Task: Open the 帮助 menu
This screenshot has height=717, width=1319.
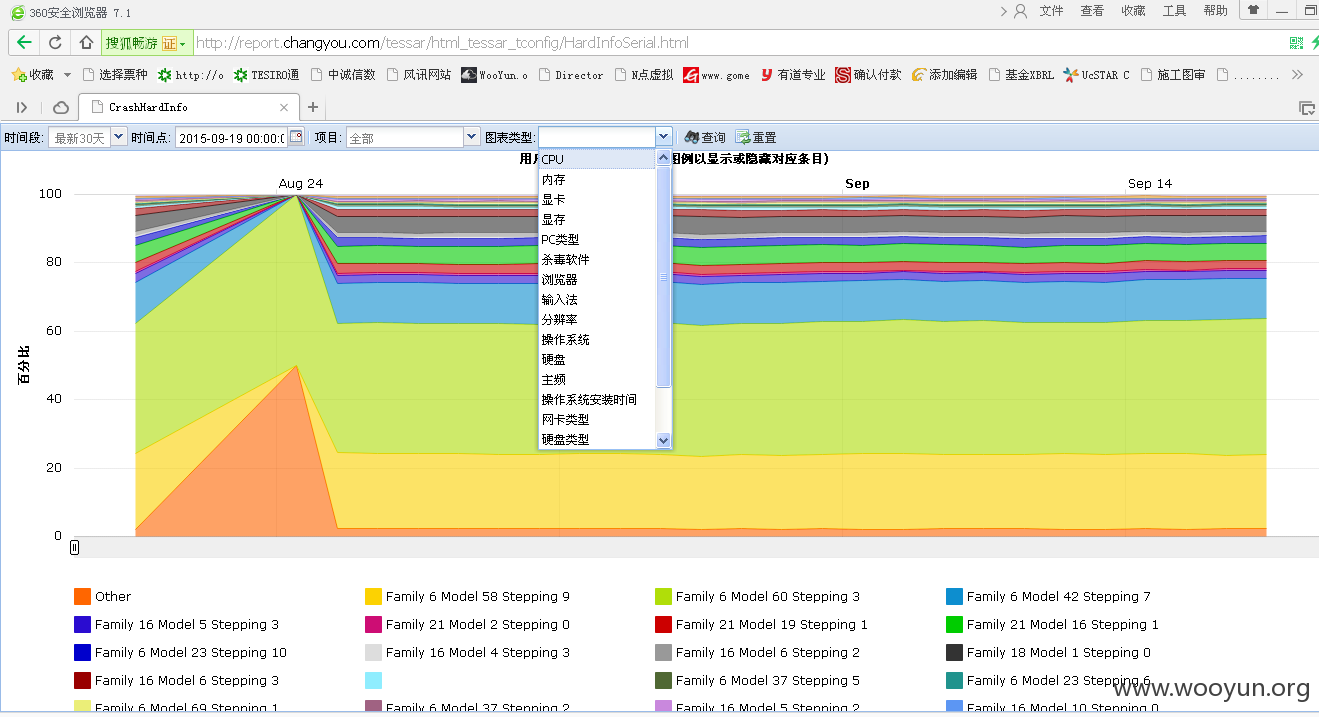Action: point(1215,11)
